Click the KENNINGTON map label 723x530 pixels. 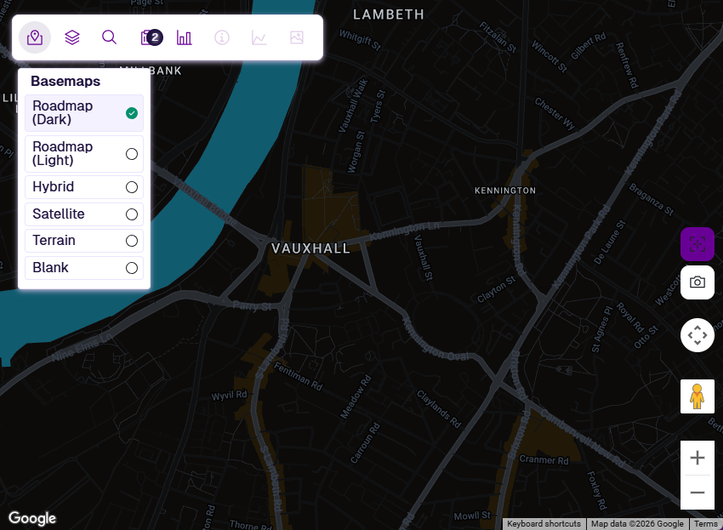(x=505, y=191)
